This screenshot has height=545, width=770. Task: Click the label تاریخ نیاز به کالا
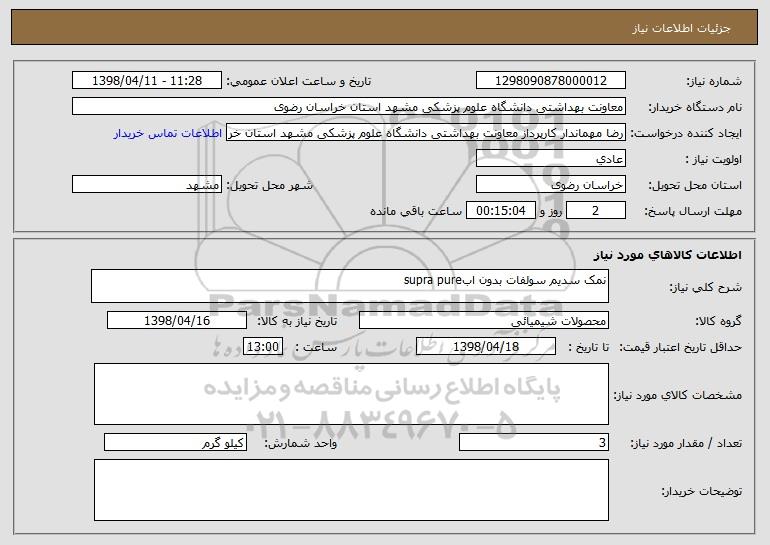(297, 321)
